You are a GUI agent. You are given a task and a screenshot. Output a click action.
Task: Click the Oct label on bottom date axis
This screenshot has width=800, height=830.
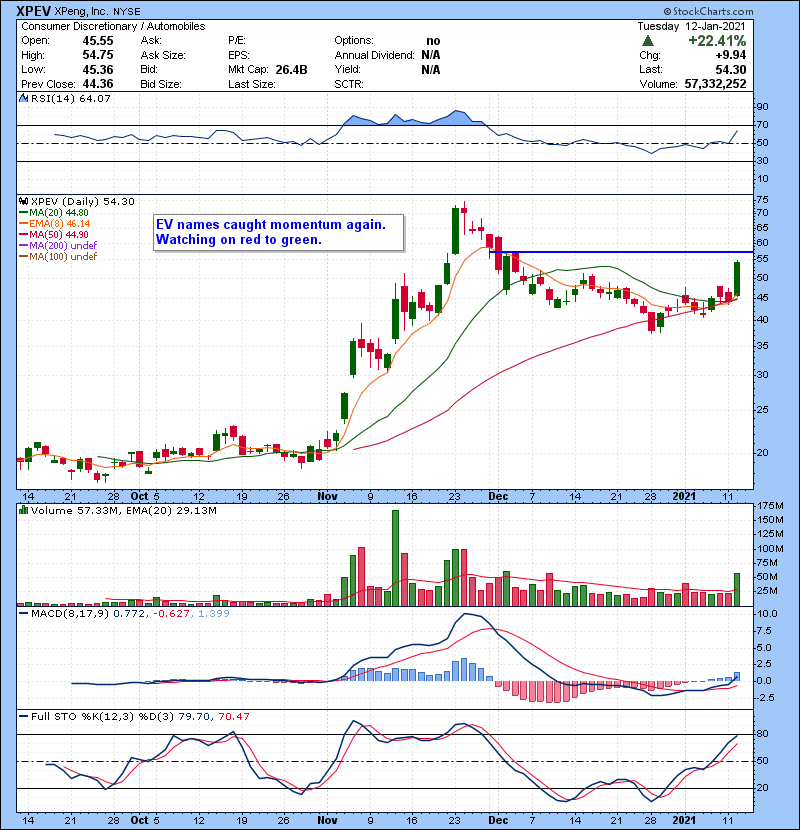click(x=139, y=820)
